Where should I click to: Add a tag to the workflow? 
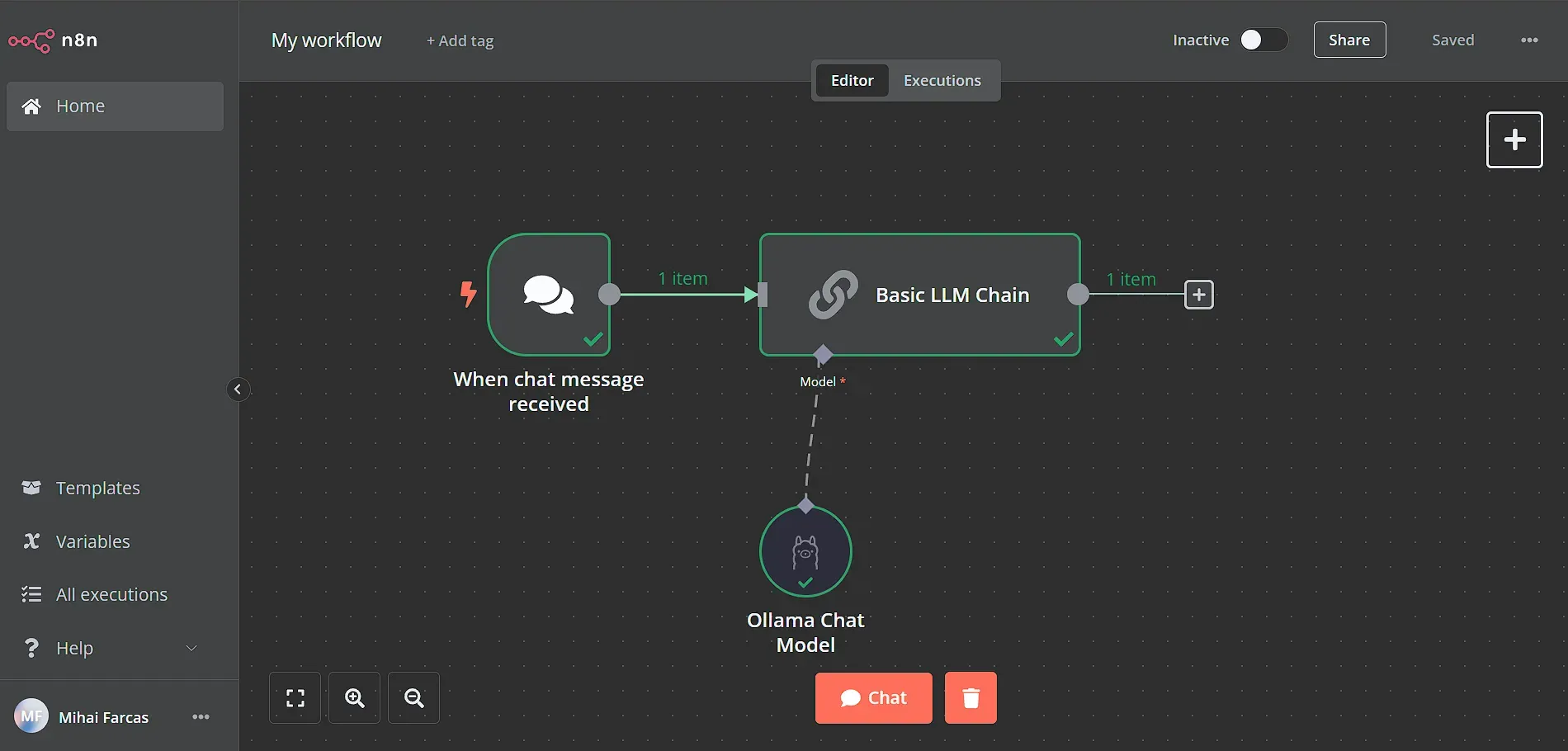tap(460, 40)
